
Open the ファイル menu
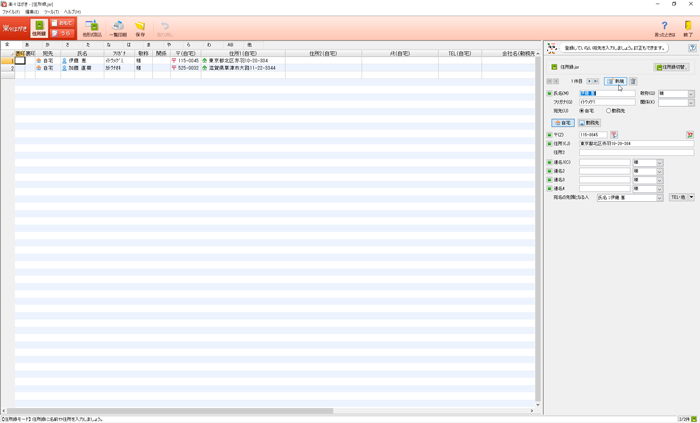coord(11,12)
